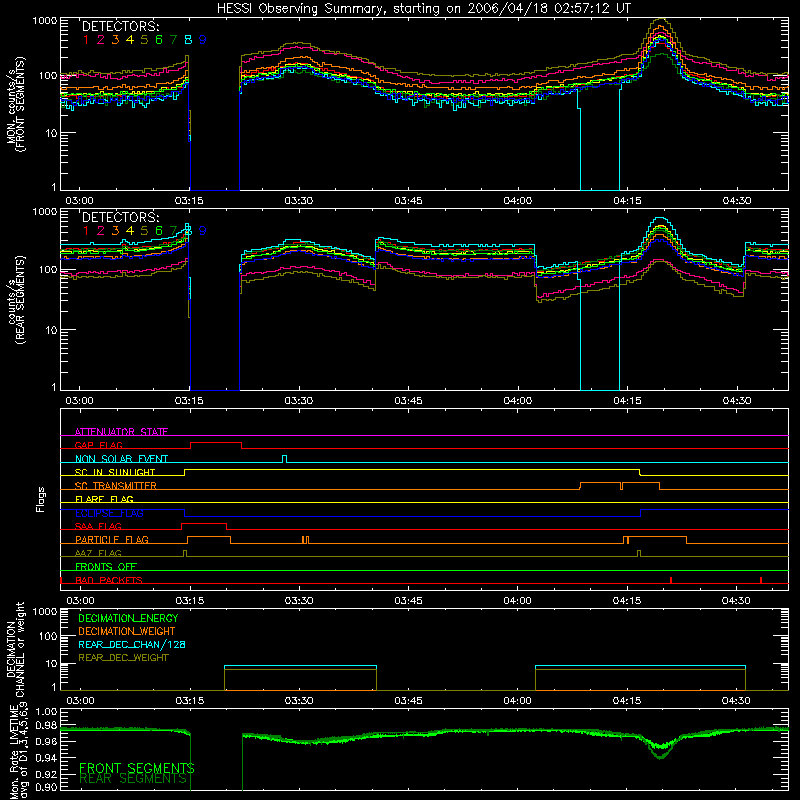Click 04:30 tick label under the decimation plot

(x=736, y=701)
